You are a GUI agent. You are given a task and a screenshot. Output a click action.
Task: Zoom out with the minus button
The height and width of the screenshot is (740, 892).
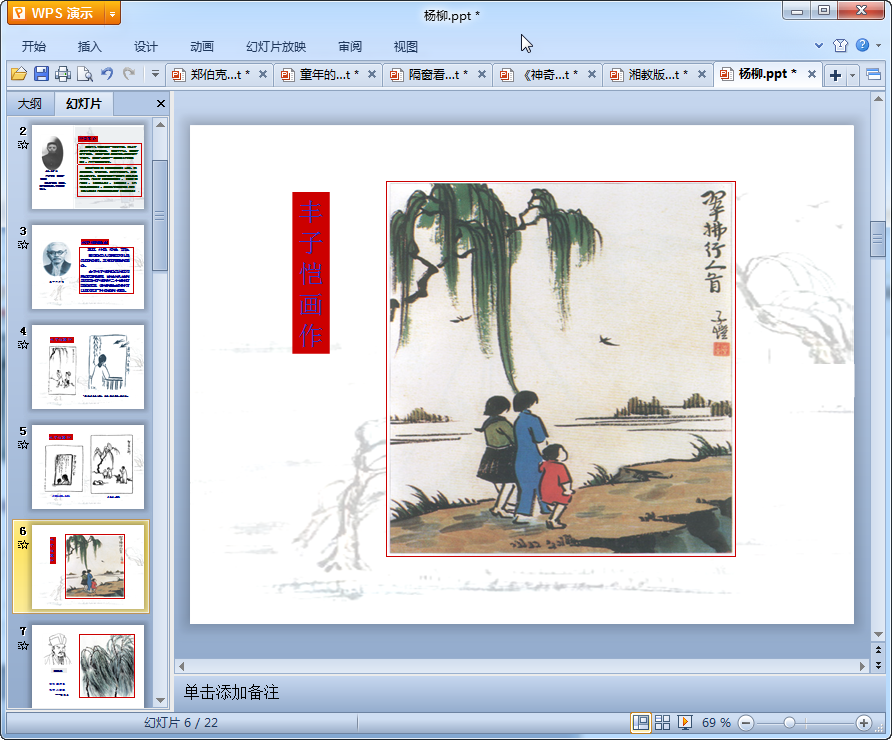tap(746, 723)
